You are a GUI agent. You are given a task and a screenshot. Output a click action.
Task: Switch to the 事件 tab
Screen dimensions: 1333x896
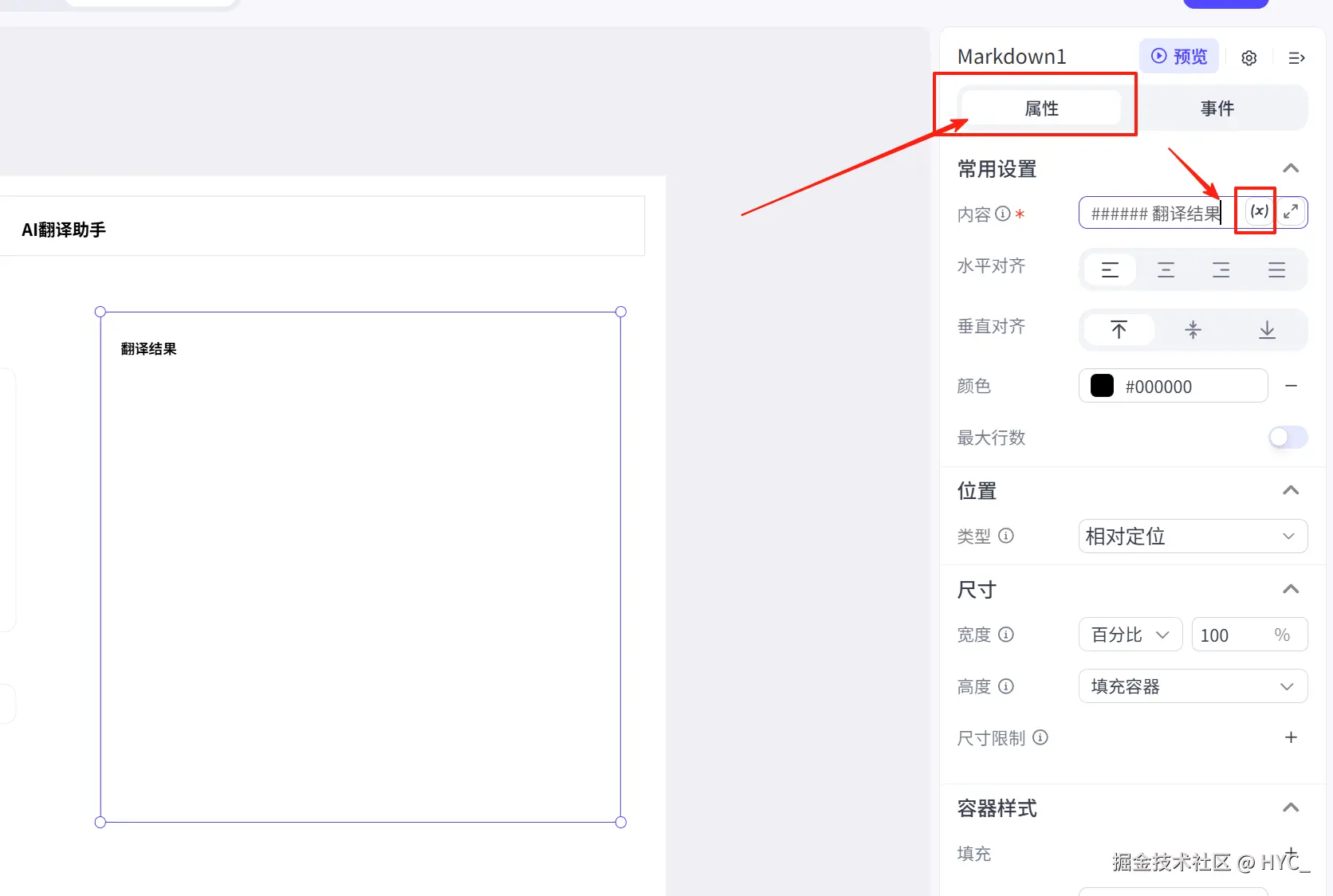coord(1217,108)
